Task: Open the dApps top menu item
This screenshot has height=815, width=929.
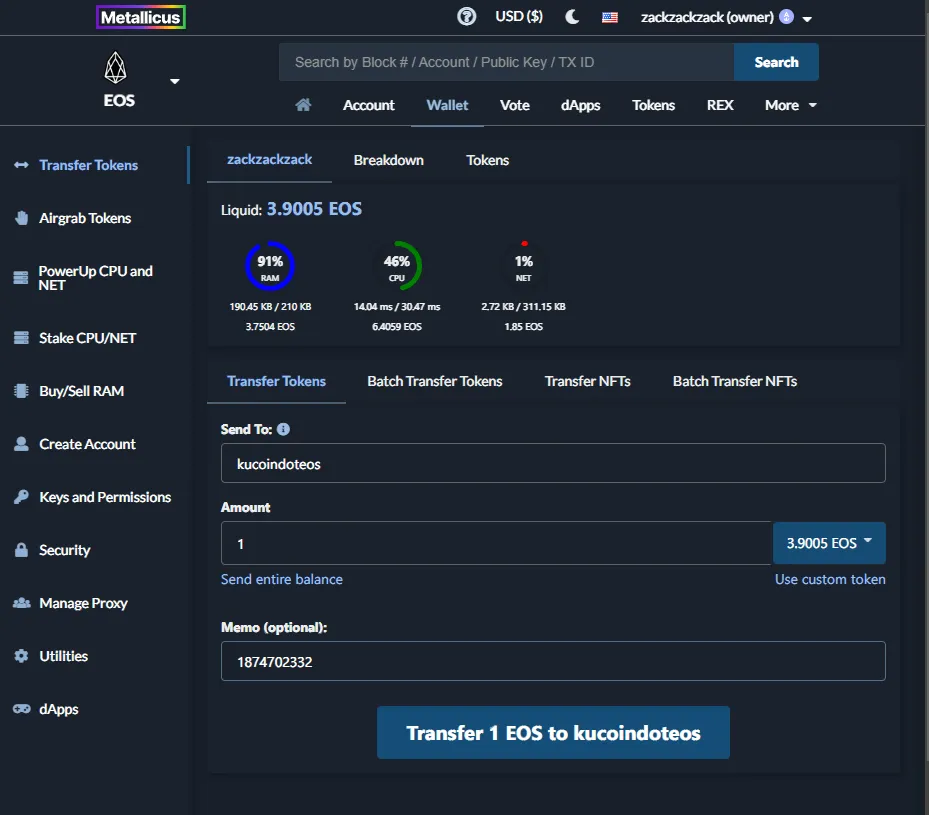Action: pyautogui.click(x=581, y=105)
